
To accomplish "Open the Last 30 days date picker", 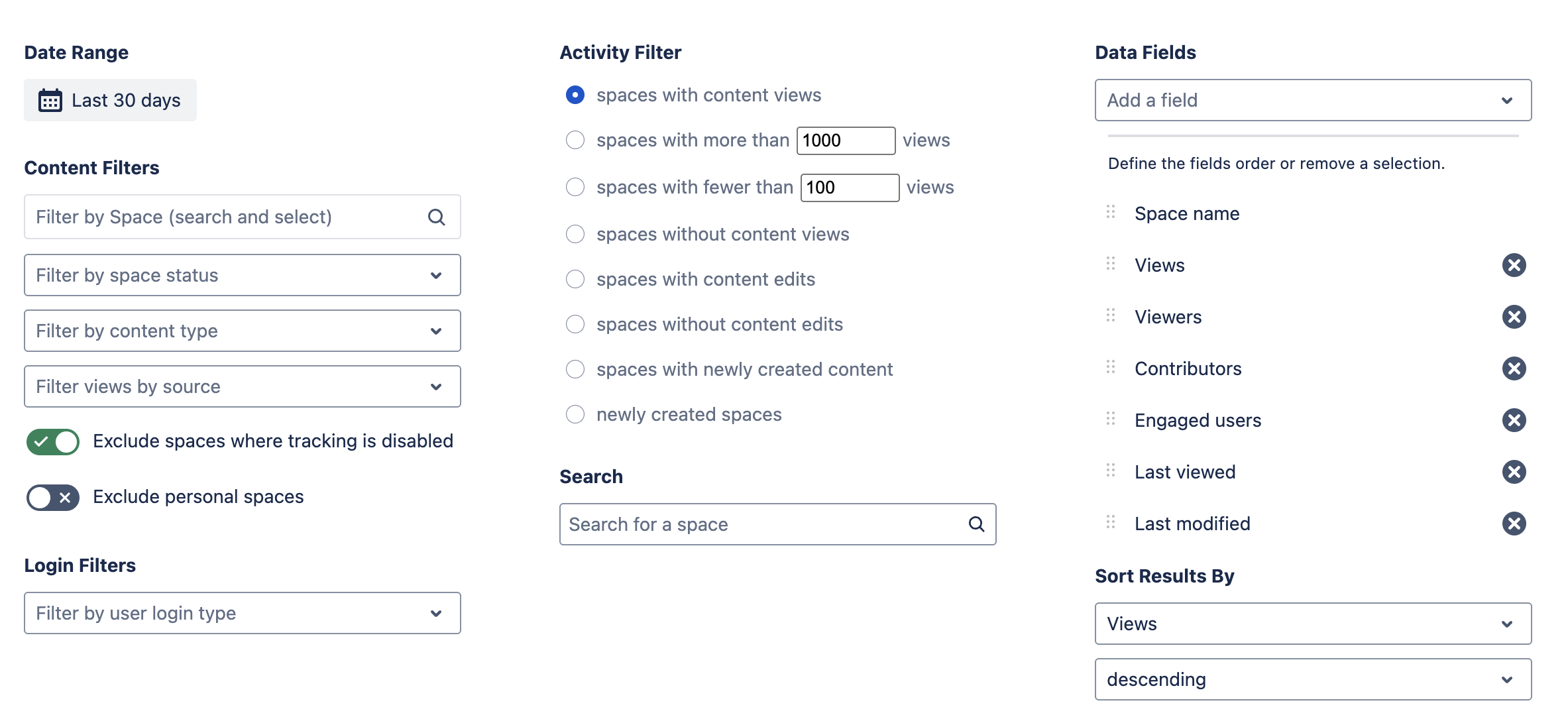I will [110, 100].
